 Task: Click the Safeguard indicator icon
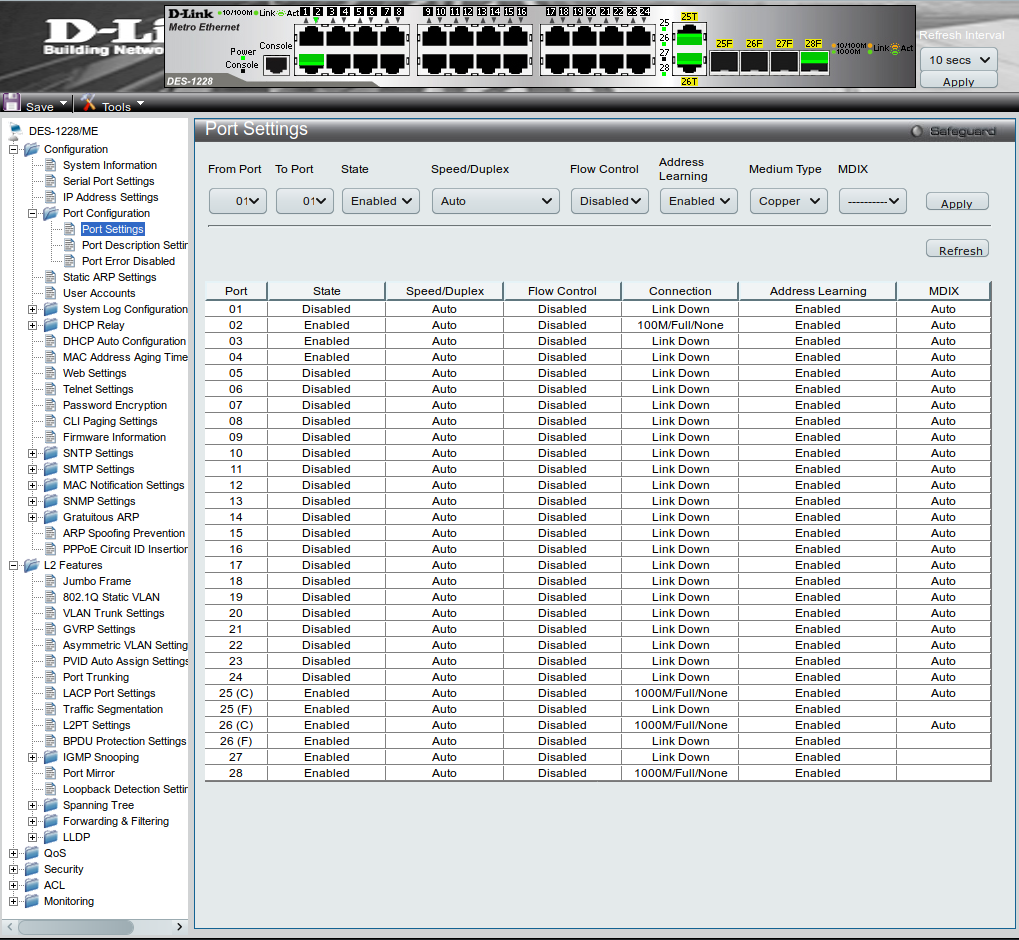[x=916, y=131]
